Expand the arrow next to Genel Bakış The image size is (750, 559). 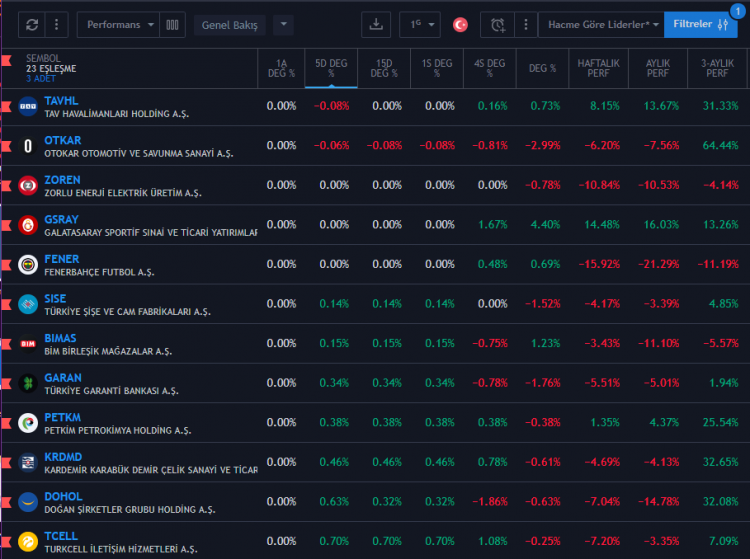click(x=283, y=24)
